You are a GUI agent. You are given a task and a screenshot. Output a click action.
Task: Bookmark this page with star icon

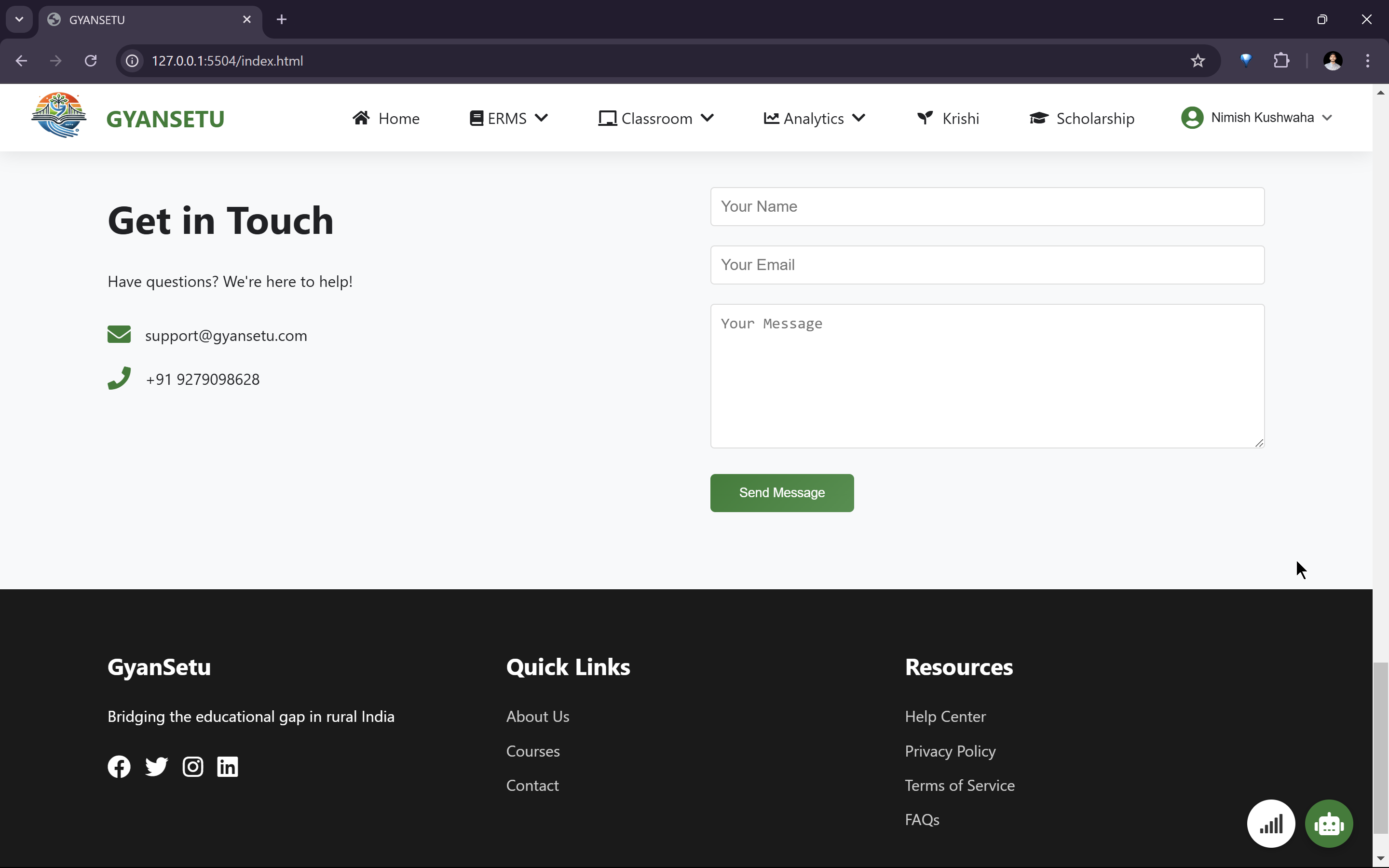[1198, 61]
